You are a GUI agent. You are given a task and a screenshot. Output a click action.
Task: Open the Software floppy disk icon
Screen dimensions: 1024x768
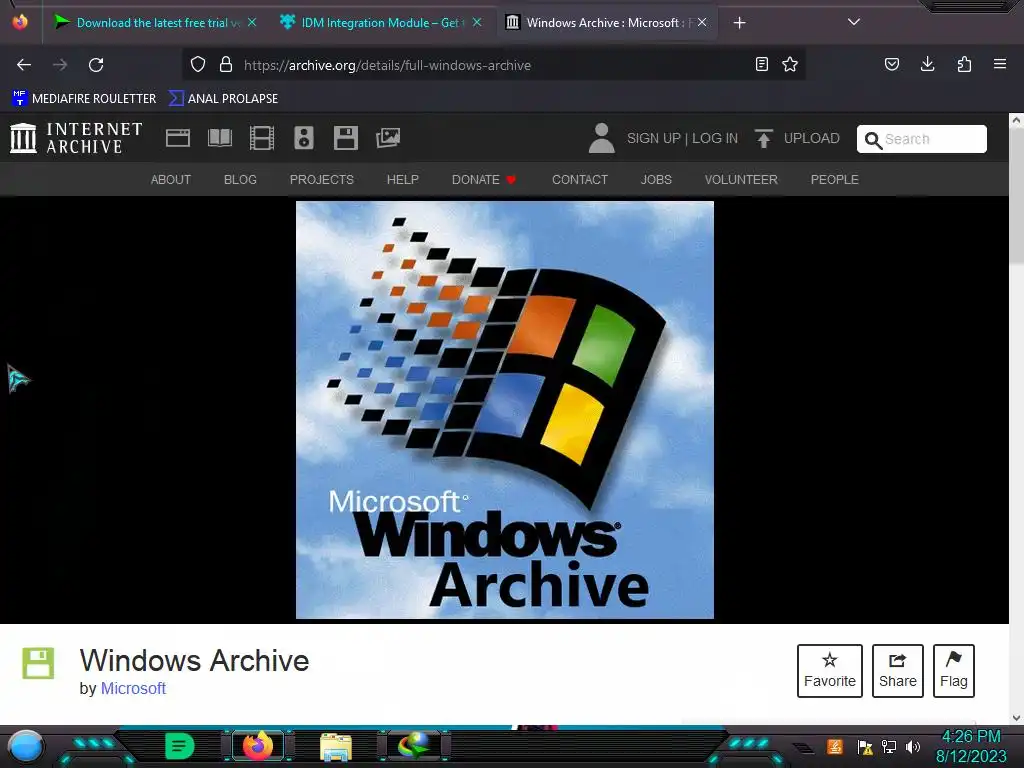(345, 138)
